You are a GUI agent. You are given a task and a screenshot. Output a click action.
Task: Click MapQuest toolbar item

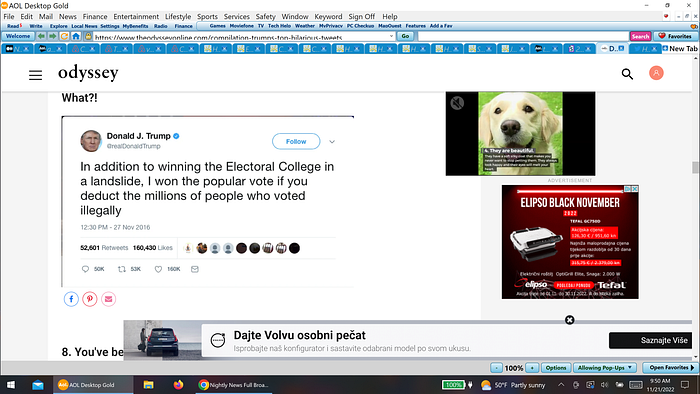coord(390,26)
